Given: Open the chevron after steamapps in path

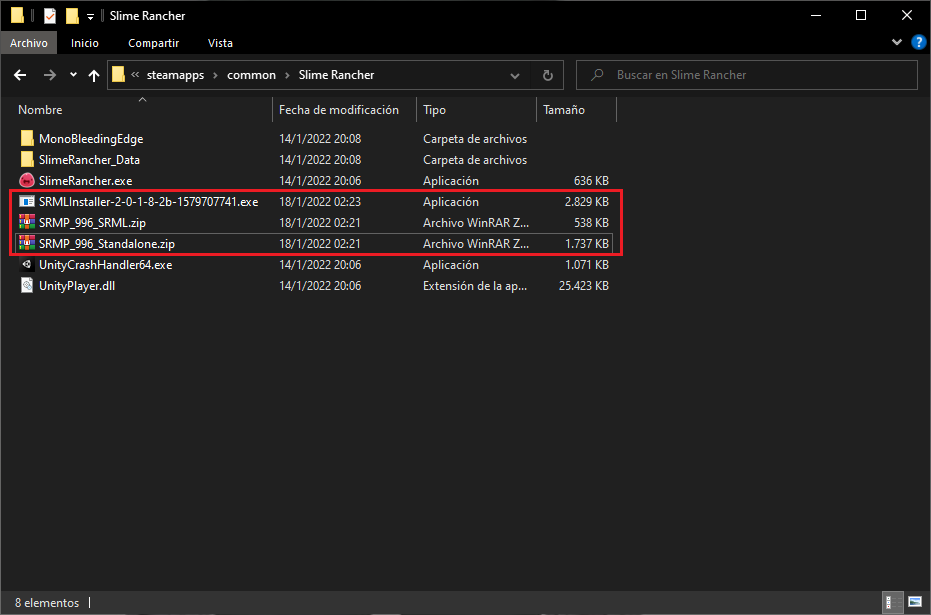Looking at the screenshot, I should 215,75.
